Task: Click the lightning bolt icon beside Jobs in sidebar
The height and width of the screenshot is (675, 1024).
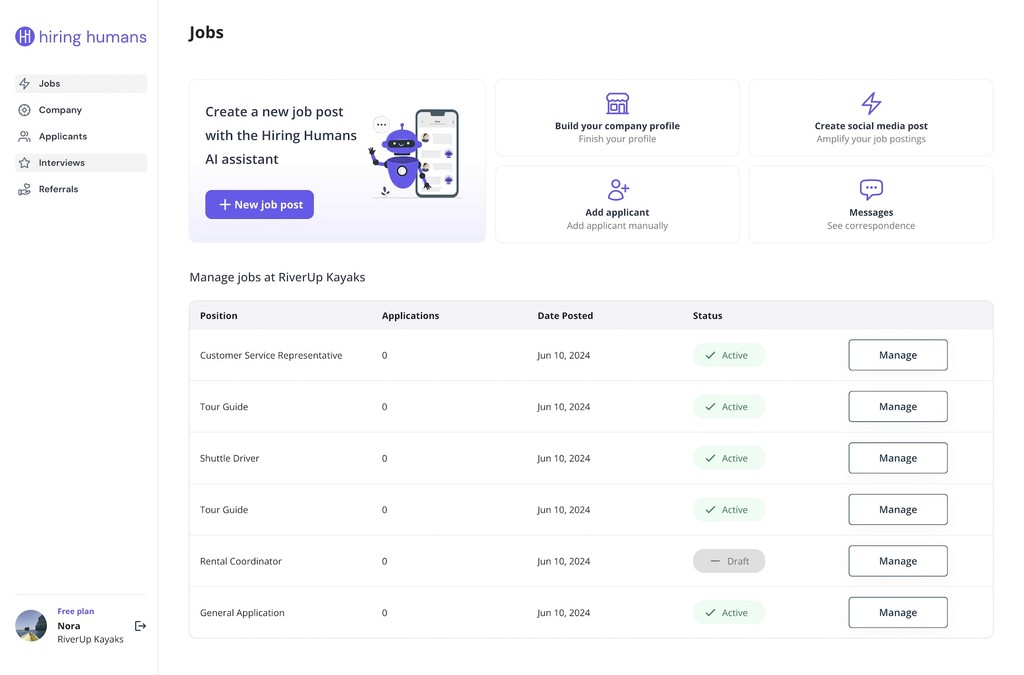Action: pyautogui.click(x=25, y=84)
